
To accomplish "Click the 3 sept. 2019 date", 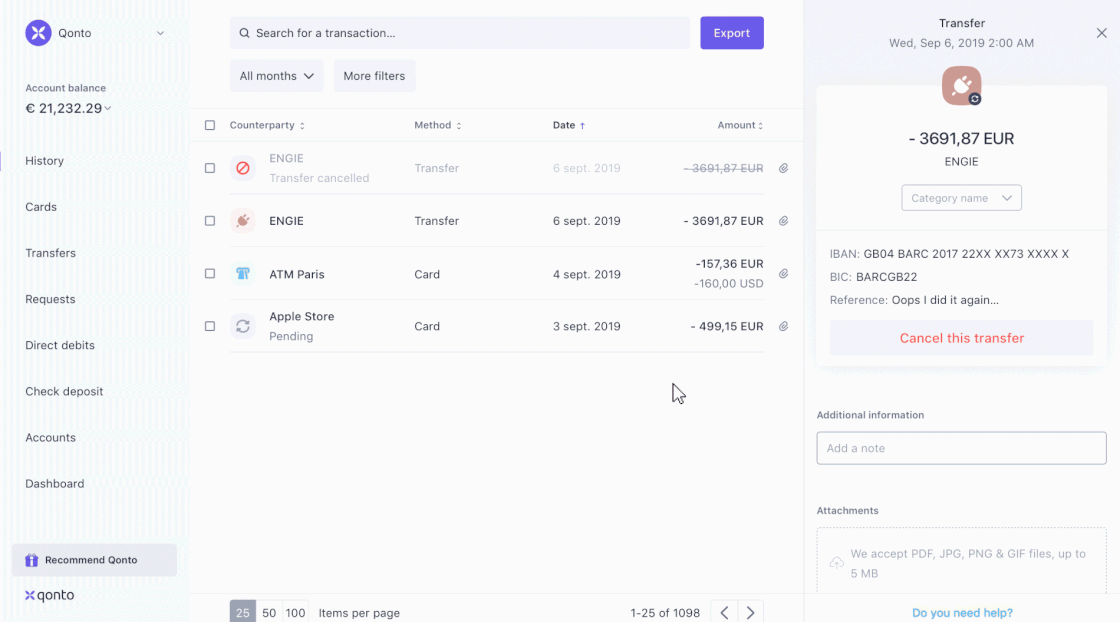I will [586, 326].
